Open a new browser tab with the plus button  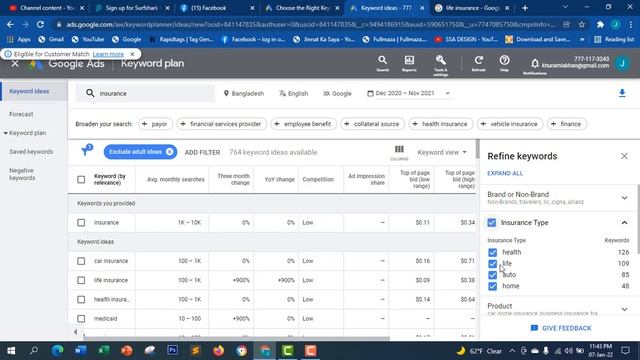(525, 8)
